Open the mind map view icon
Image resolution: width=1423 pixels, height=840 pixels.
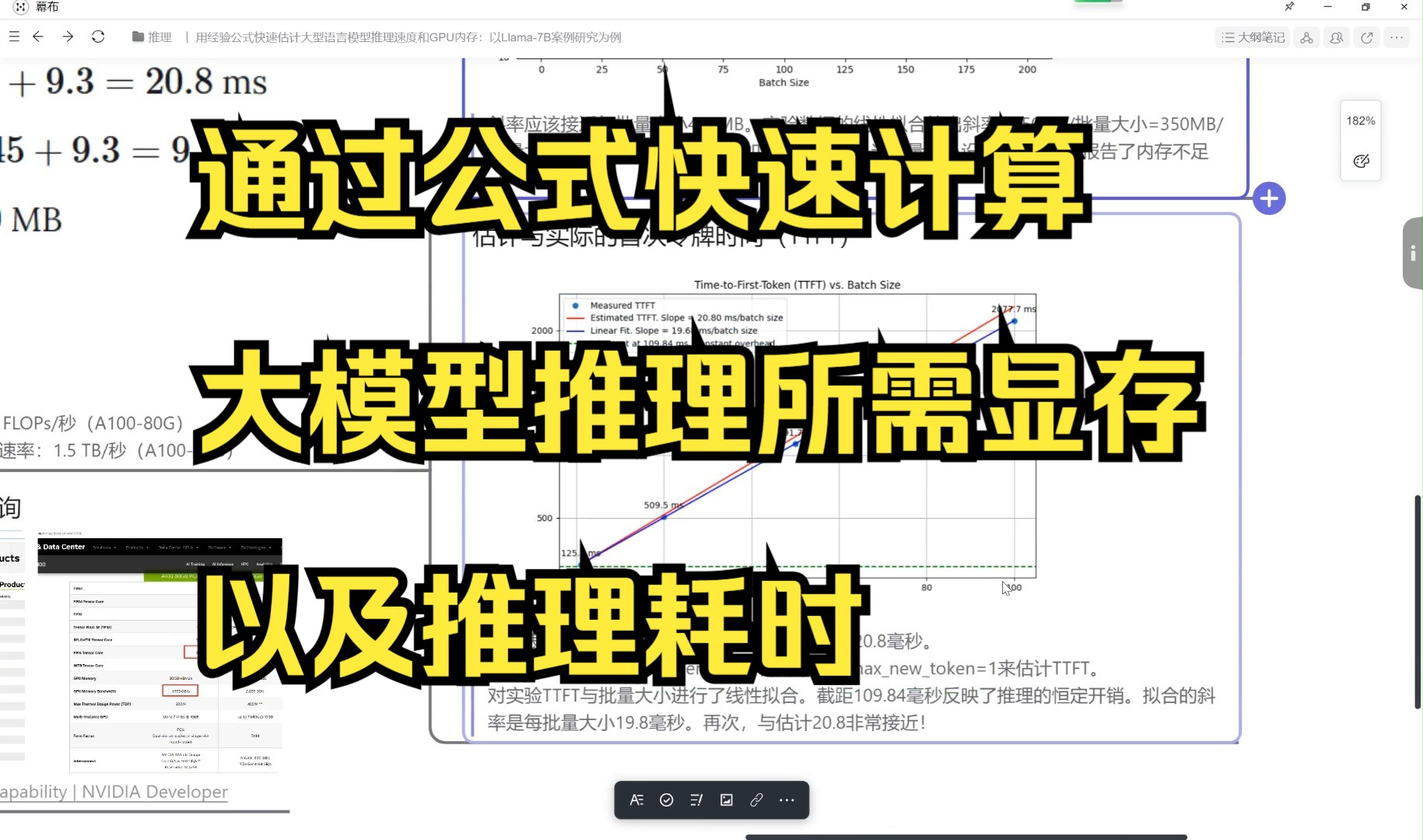pyautogui.click(x=1306, y=37)
